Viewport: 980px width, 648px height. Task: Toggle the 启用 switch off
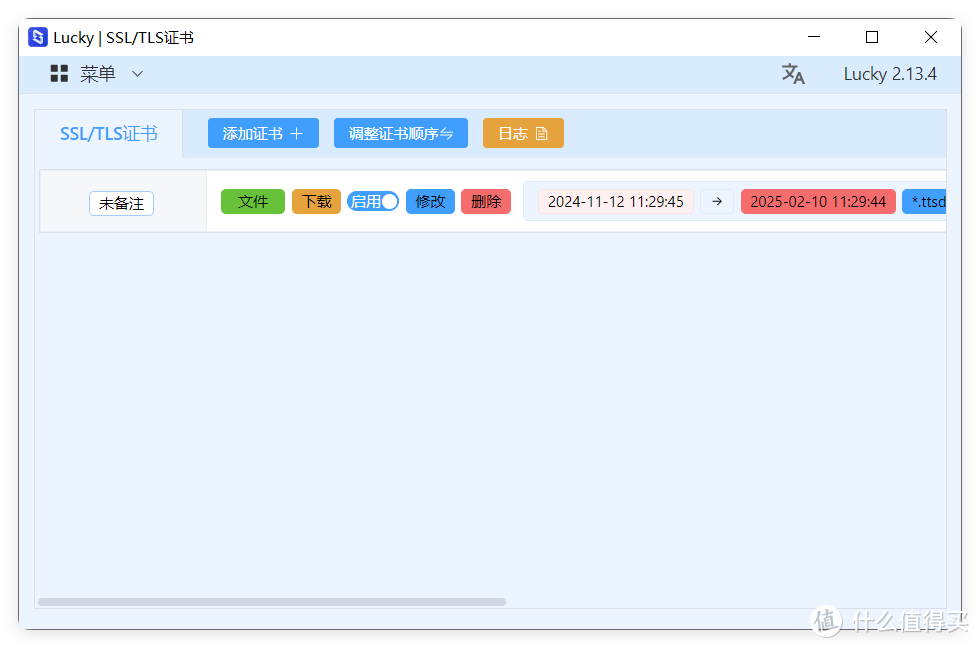(373, 201)
